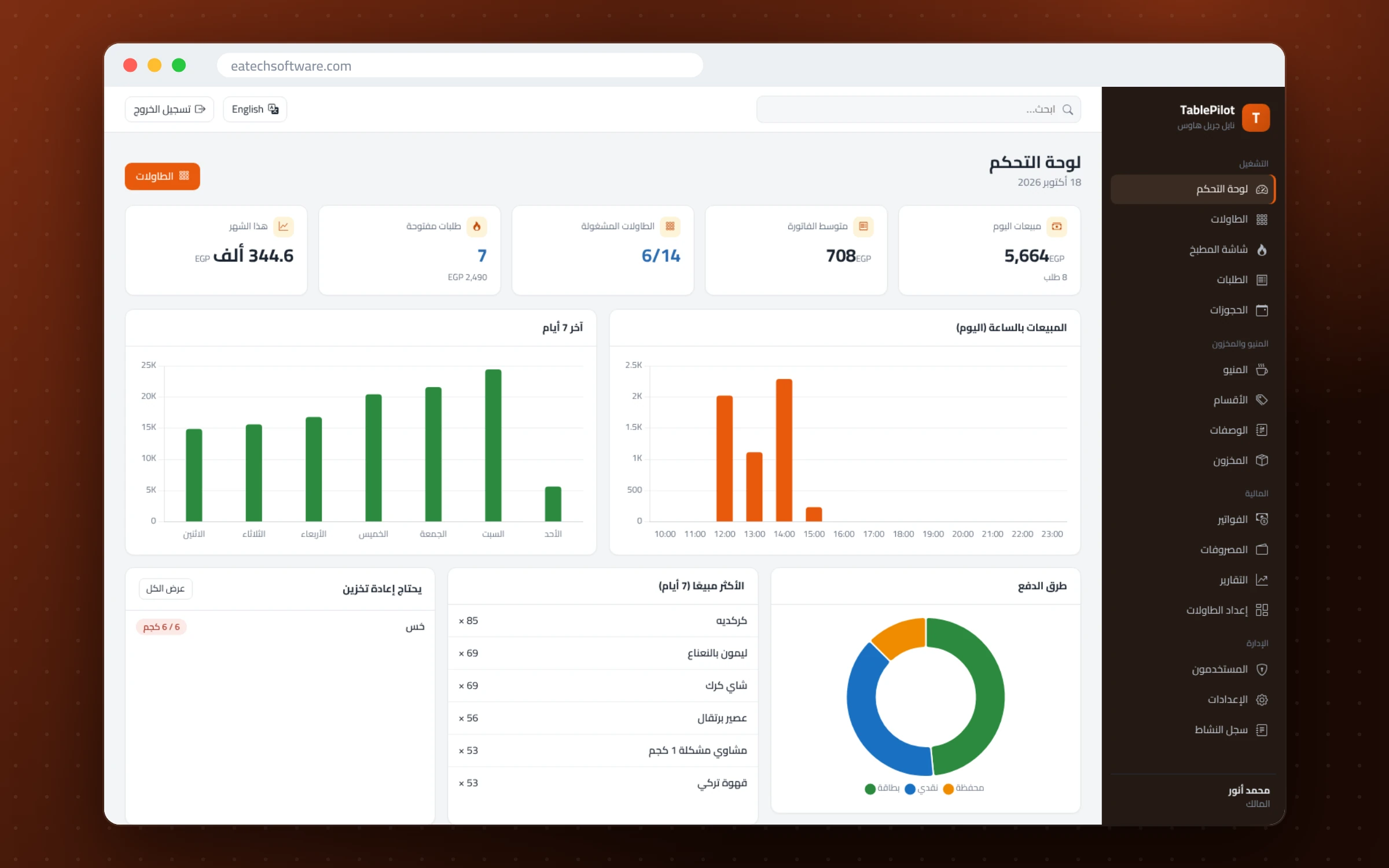Open لوحة التحكم dashboard sidebar icon
Screen dimensions: 1389x868
(1262, 189)
